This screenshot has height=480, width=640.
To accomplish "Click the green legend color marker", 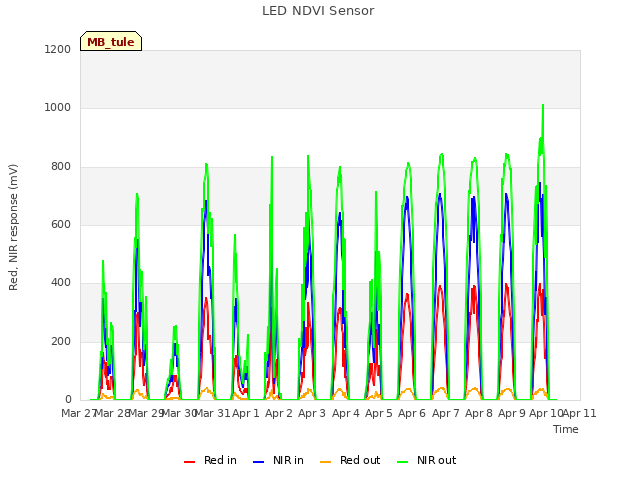I will coord(402,462).
